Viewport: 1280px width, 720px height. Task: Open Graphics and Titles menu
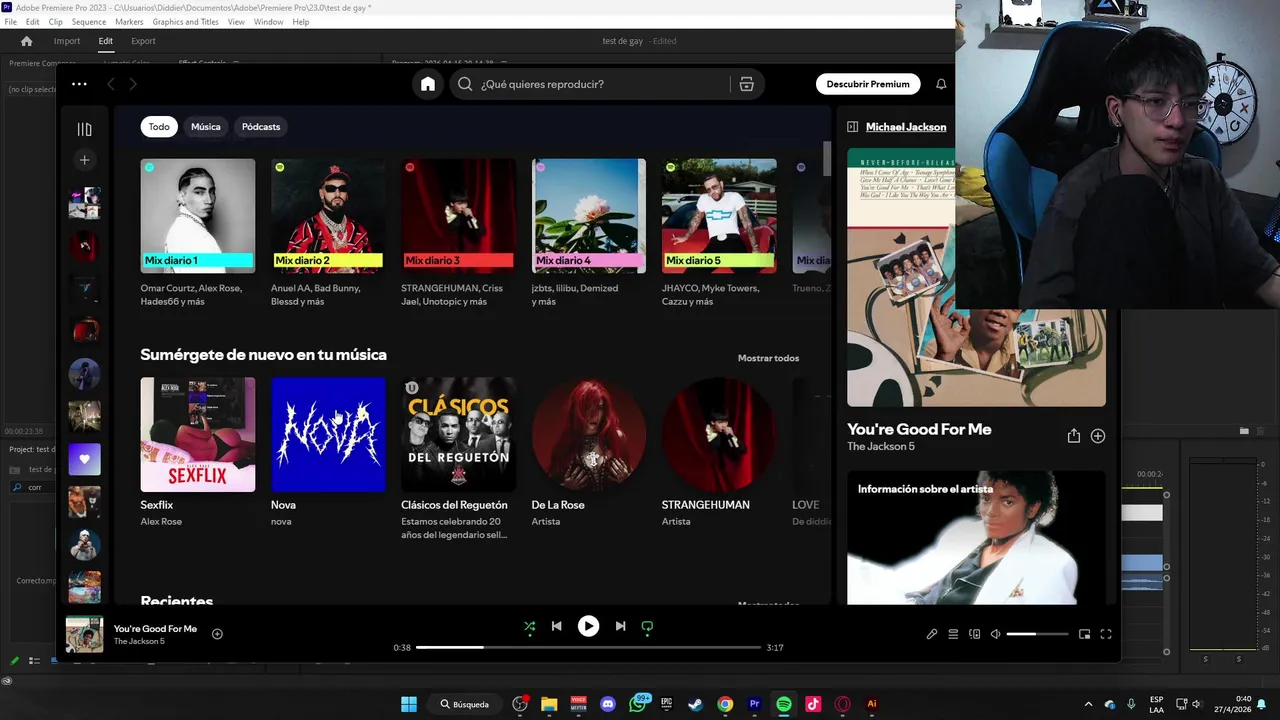(185, 22)
